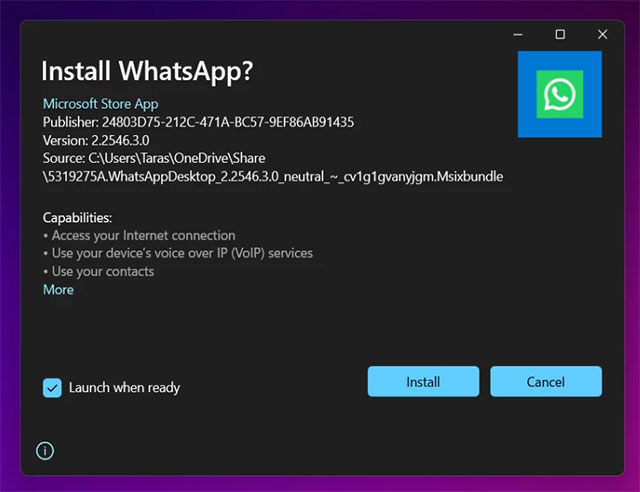
Task: Uncheck the Launch when ready checkbox
Action: (x=52, y=387)
